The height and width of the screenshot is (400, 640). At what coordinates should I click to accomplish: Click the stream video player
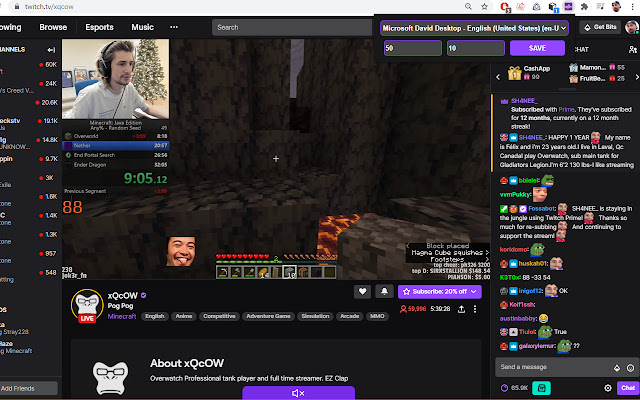coord(276,159)
